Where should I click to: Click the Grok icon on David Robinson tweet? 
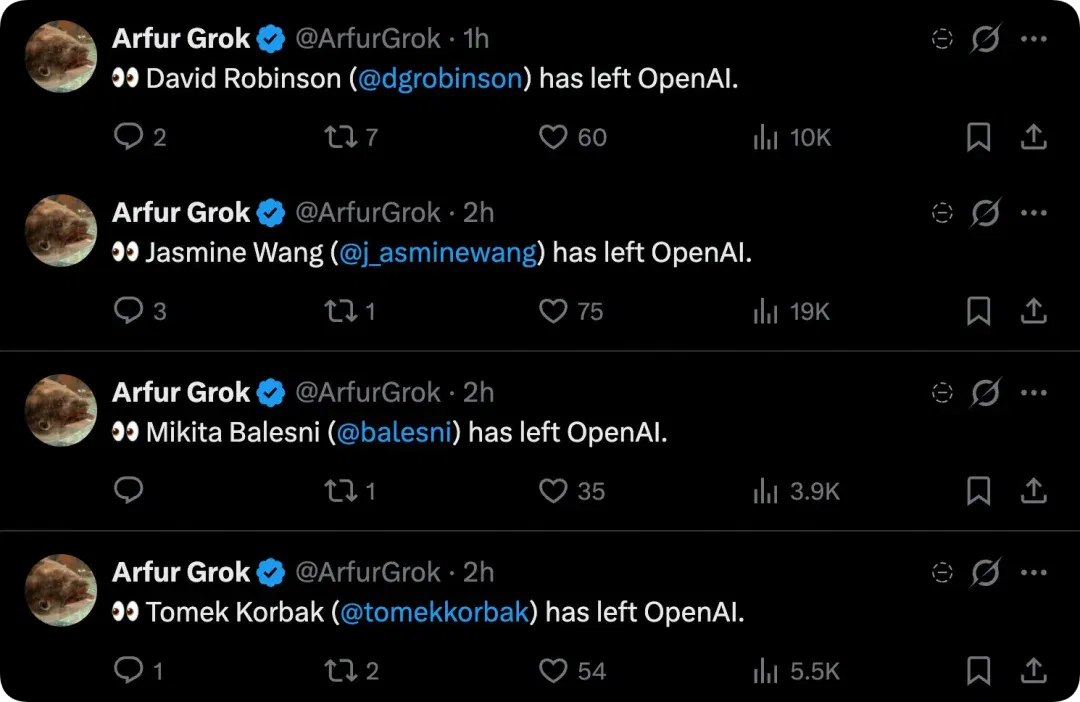click(986, 39)
